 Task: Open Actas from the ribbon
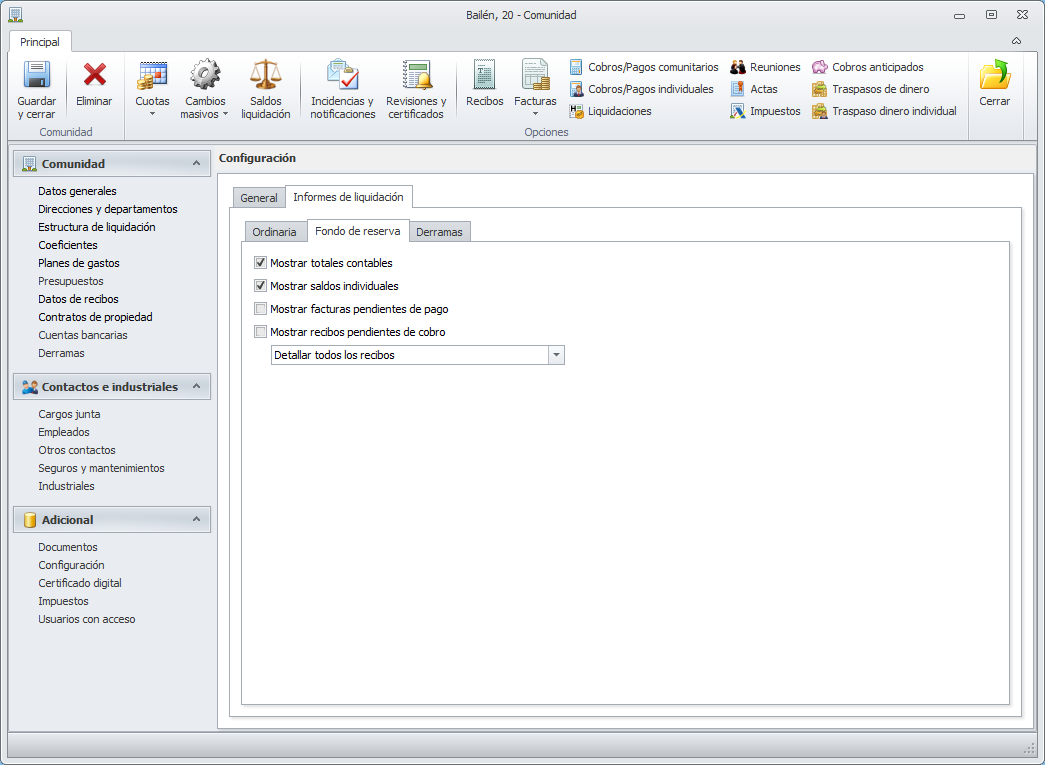pyautogui.click(x=754, y=89)
